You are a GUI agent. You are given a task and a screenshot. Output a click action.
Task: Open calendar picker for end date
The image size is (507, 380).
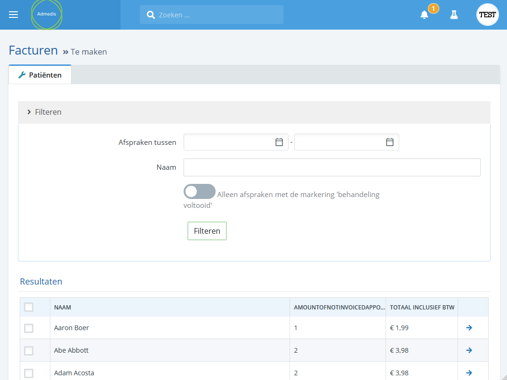pyautogui.click(x=390, y=142)
